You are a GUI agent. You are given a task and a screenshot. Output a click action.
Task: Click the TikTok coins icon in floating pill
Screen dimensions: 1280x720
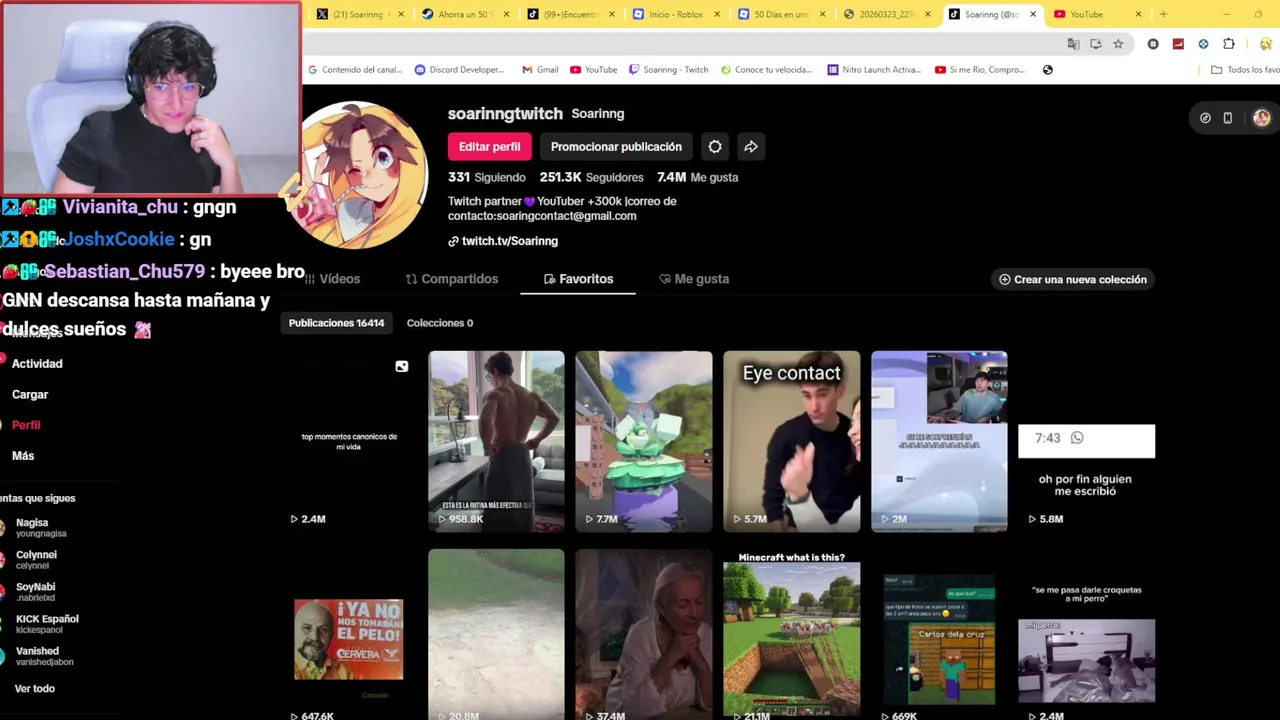coord(1205,118)
